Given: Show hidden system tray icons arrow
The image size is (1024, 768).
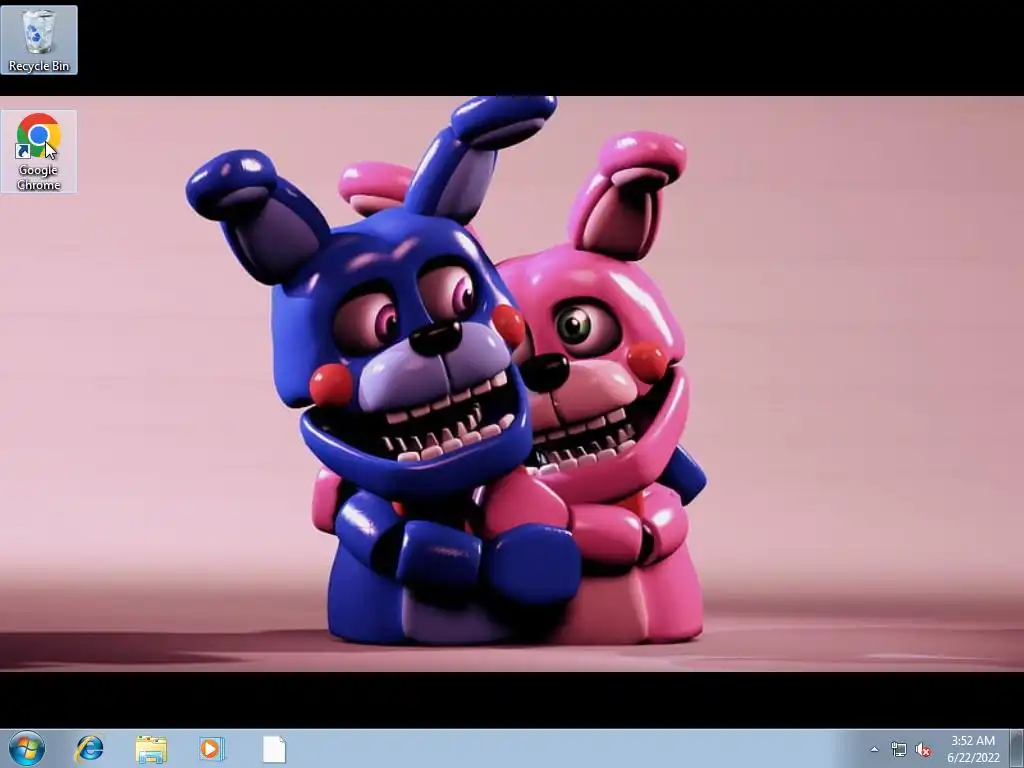Looking at the screenshot, I should point(874,749).
